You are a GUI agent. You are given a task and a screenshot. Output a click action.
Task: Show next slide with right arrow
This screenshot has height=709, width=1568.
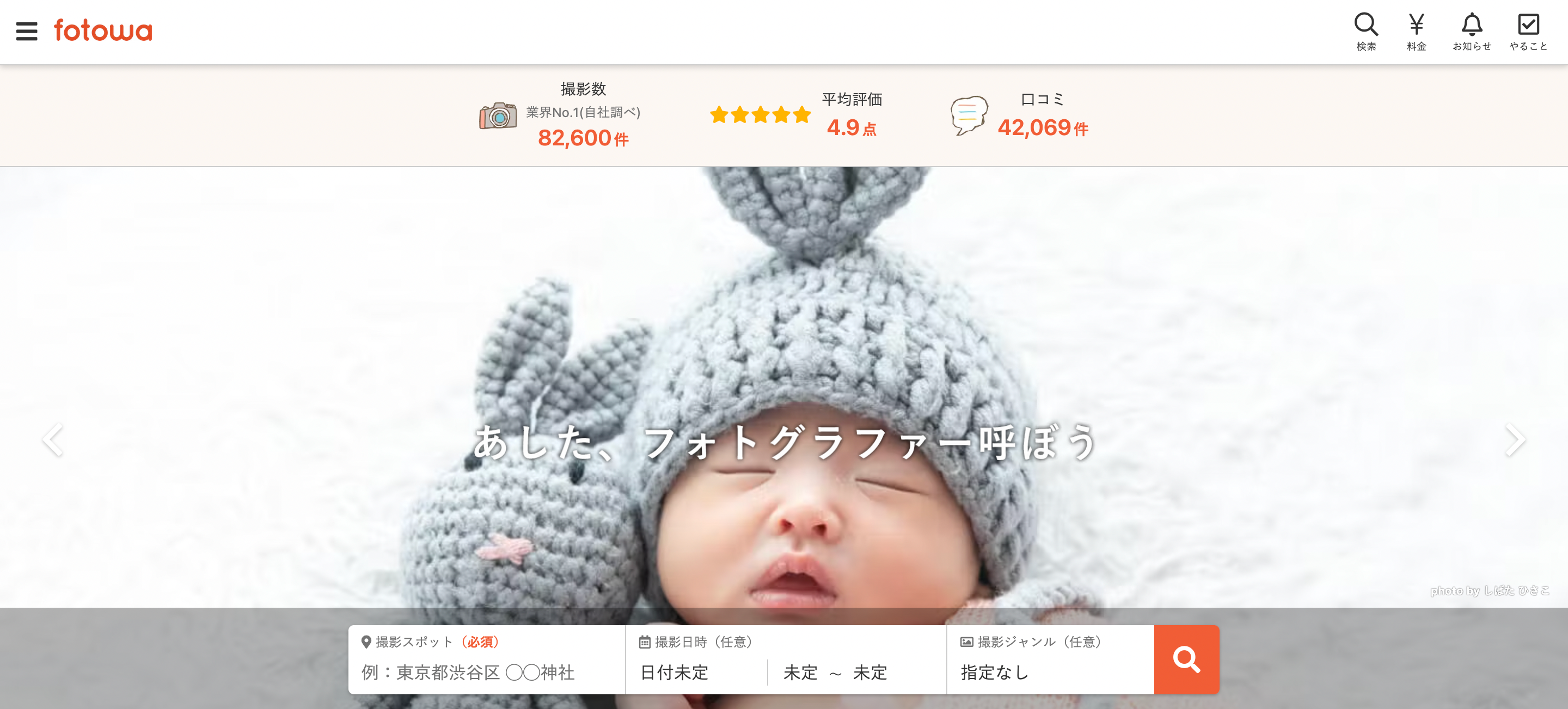[1515, 439]
